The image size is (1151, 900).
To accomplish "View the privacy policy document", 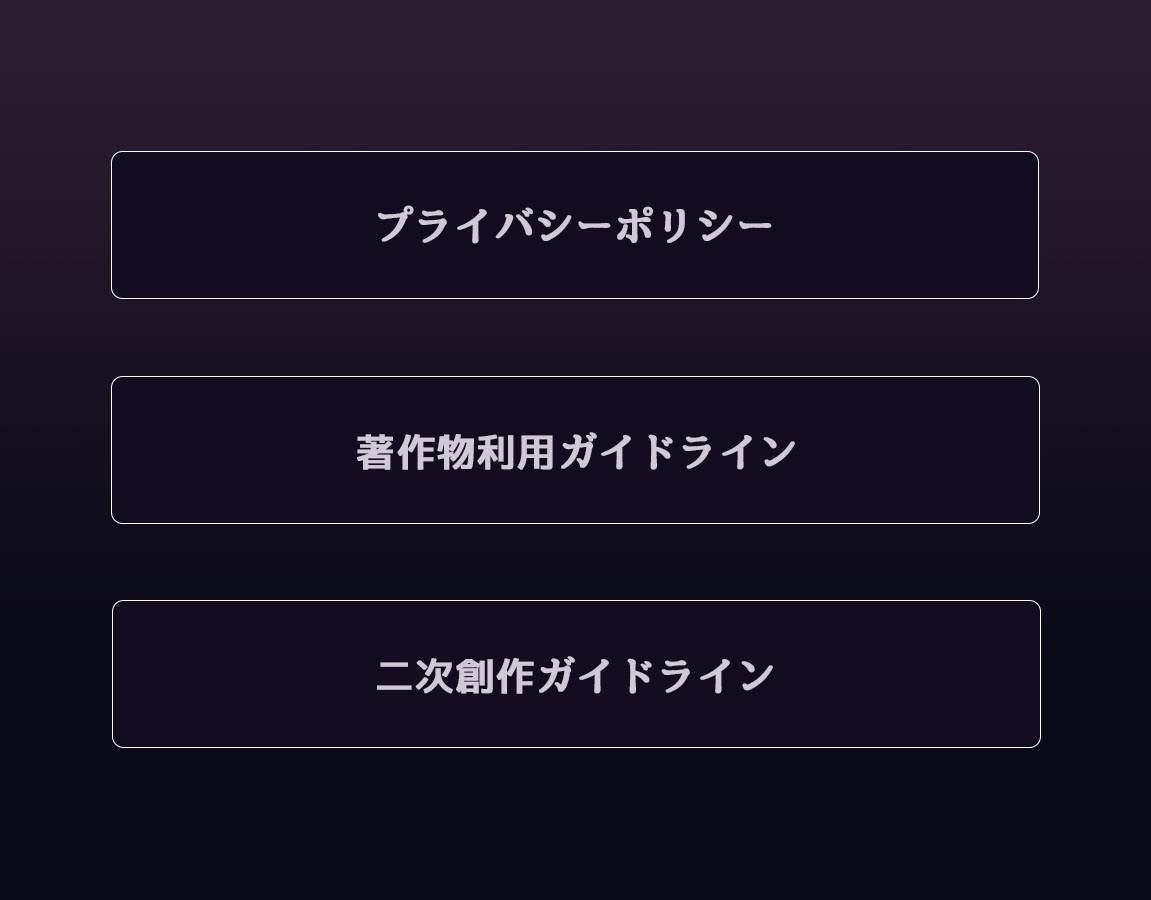I will [575, 225].
